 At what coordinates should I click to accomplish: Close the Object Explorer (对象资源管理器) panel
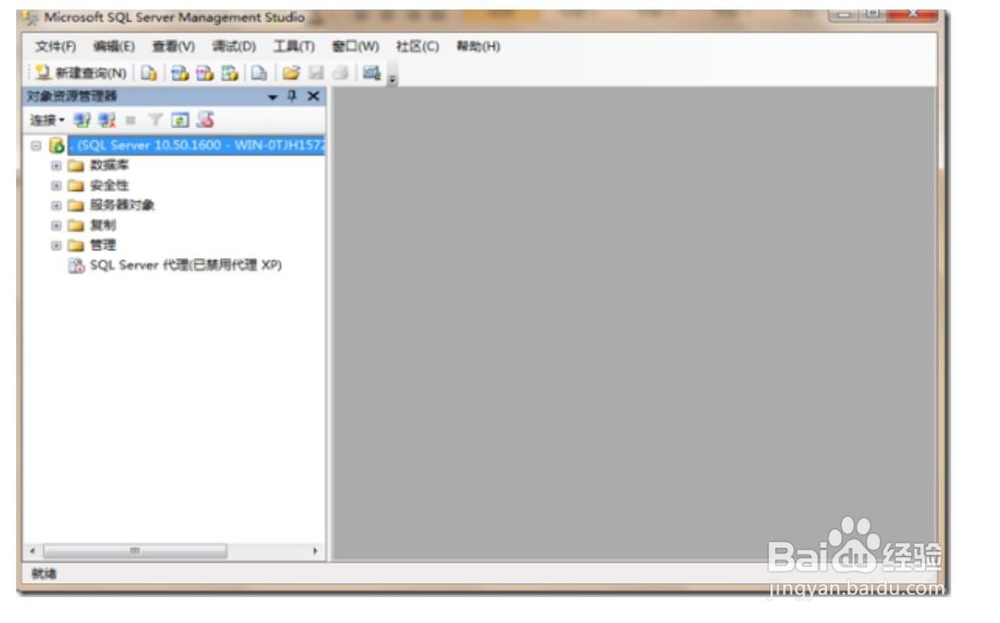(313, 96)
